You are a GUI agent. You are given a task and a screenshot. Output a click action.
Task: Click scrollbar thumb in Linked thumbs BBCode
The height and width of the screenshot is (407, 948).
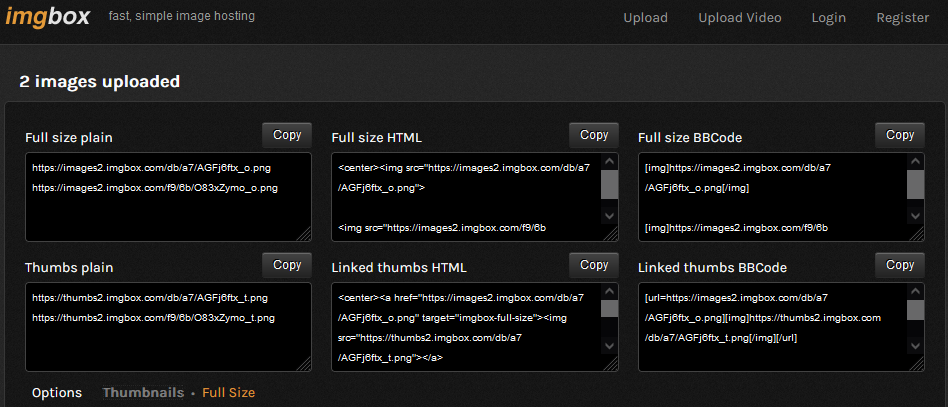pos(915,309)
